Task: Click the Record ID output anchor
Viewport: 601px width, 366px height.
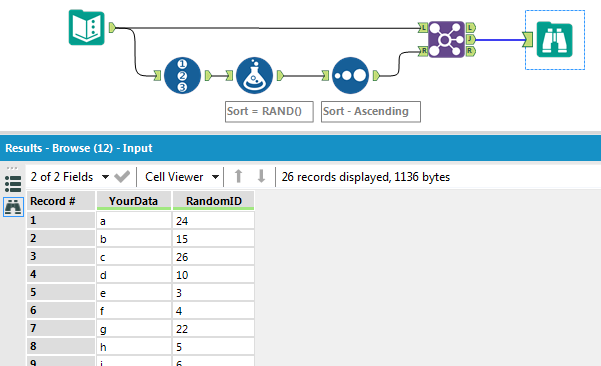Action: point(208,75)
